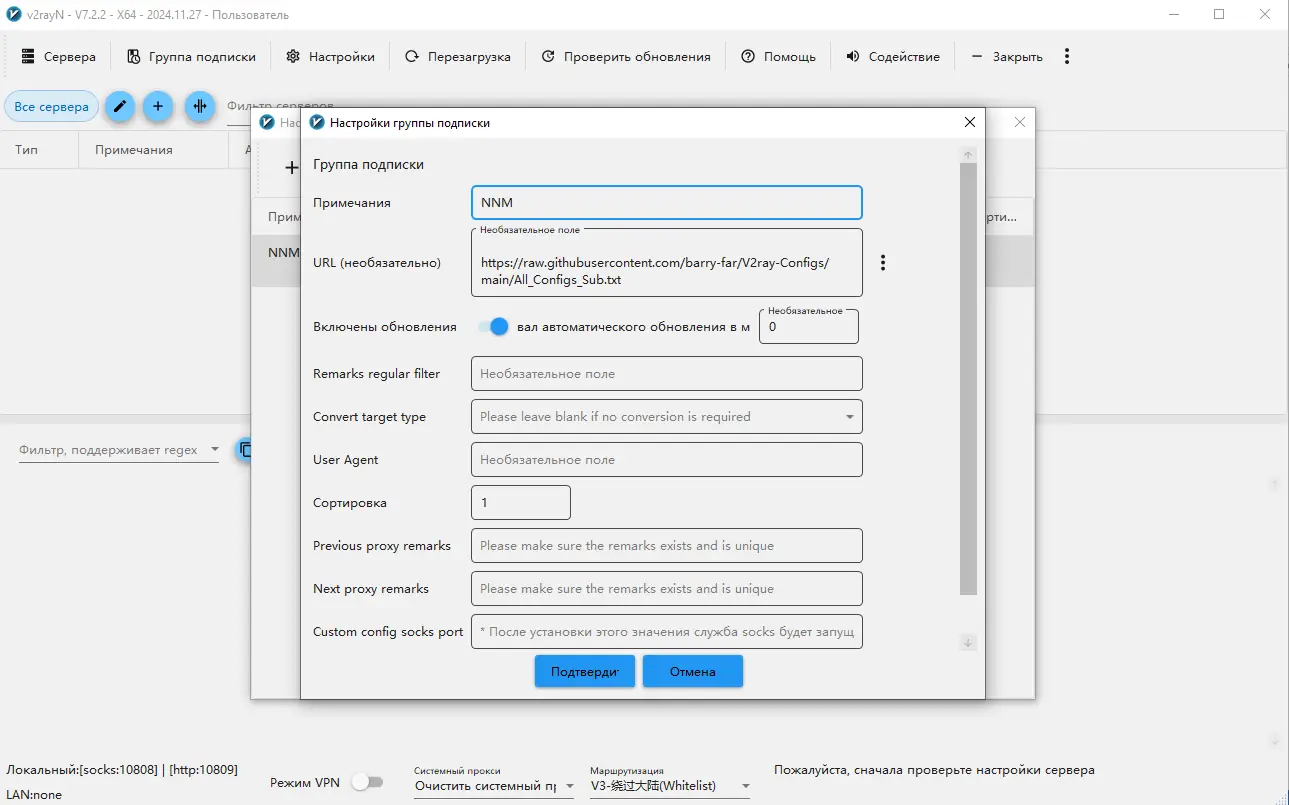Expand the Системный прокси dropdown
Screen dimensions: 1289x805
pyautogui.click(x=494, y=786)
